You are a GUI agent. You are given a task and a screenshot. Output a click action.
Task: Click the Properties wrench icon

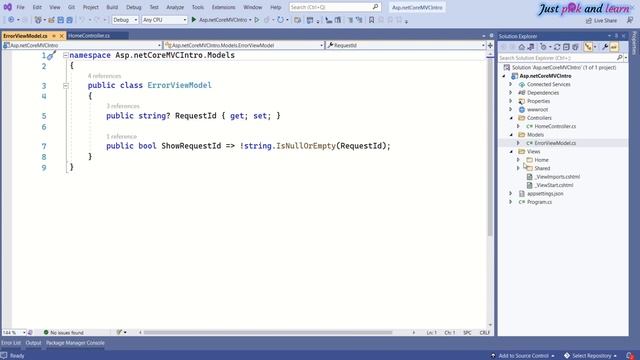click(x=605, y=47)
